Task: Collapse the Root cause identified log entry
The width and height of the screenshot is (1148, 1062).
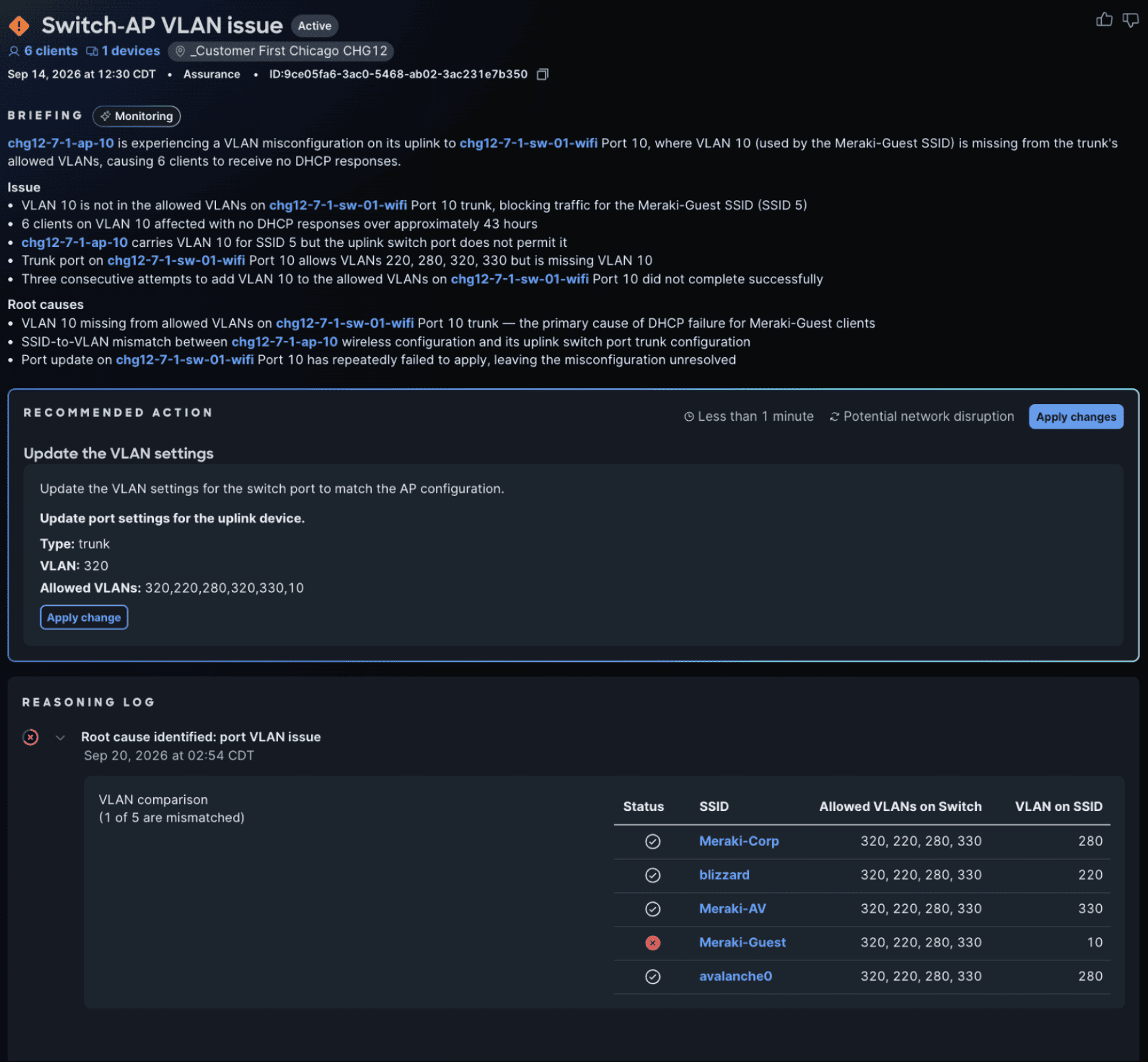Action: pyautogui.click(x=60, y=737)
